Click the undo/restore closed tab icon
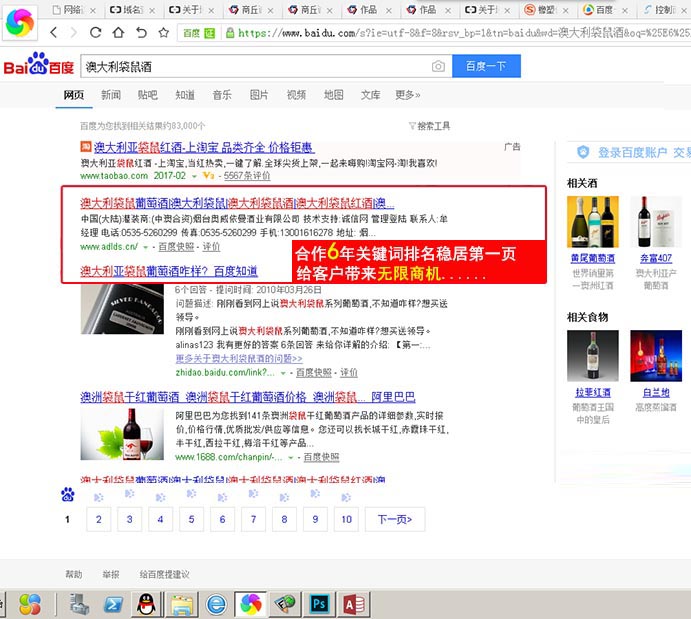Screen dimensions: 691x619 click(x=141, y=32)
